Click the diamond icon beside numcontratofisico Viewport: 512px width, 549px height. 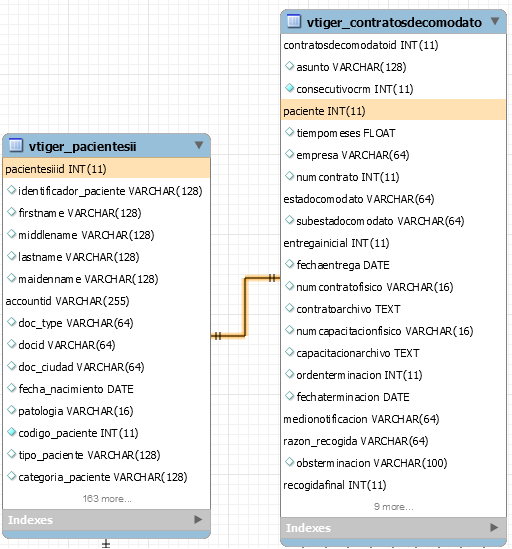[x=289, y=286]
